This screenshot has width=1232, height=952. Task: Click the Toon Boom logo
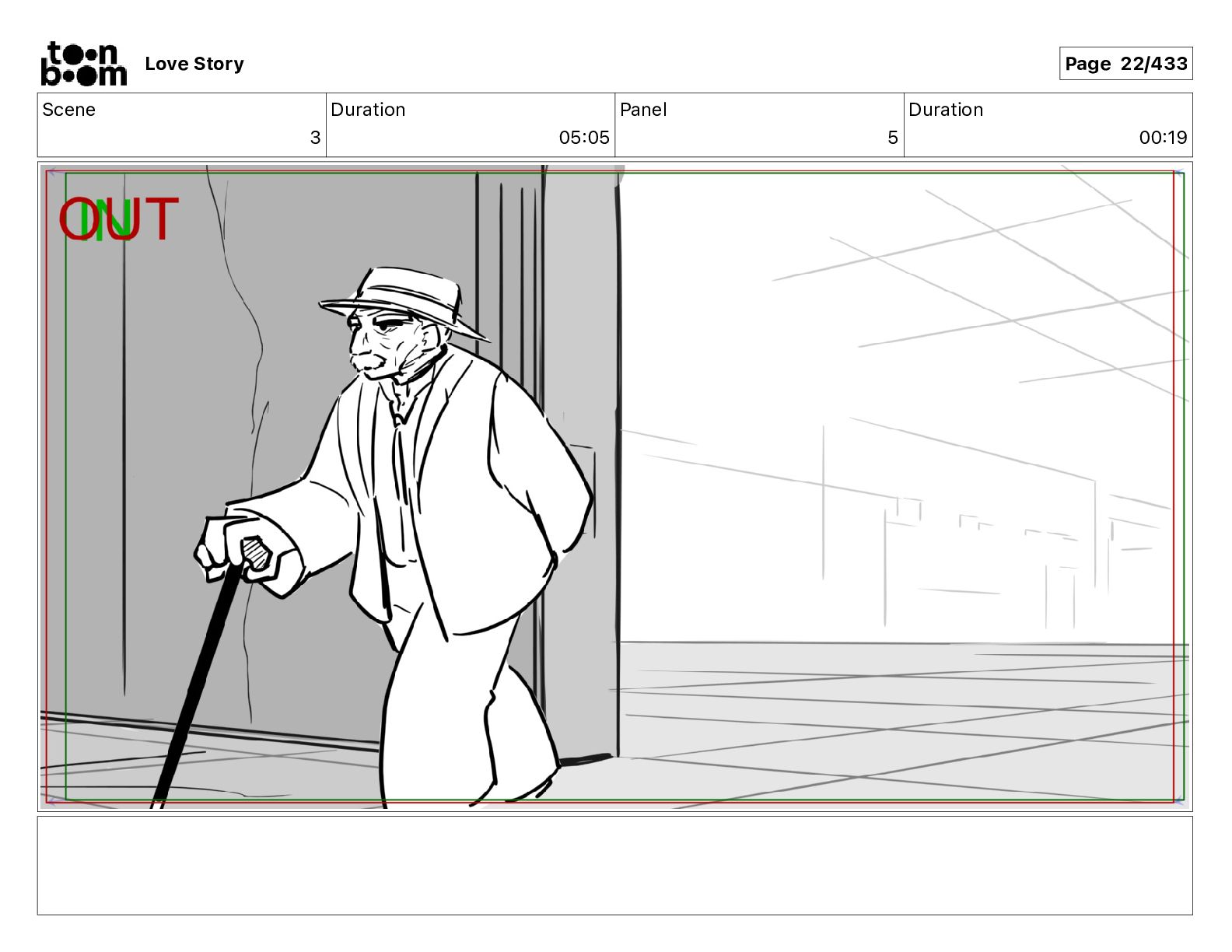coord(83,64)
